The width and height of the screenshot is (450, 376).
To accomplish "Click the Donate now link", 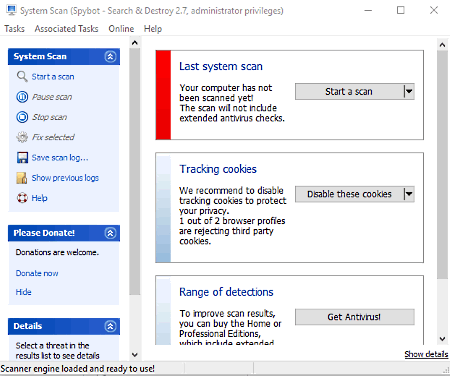I will 37,273.
